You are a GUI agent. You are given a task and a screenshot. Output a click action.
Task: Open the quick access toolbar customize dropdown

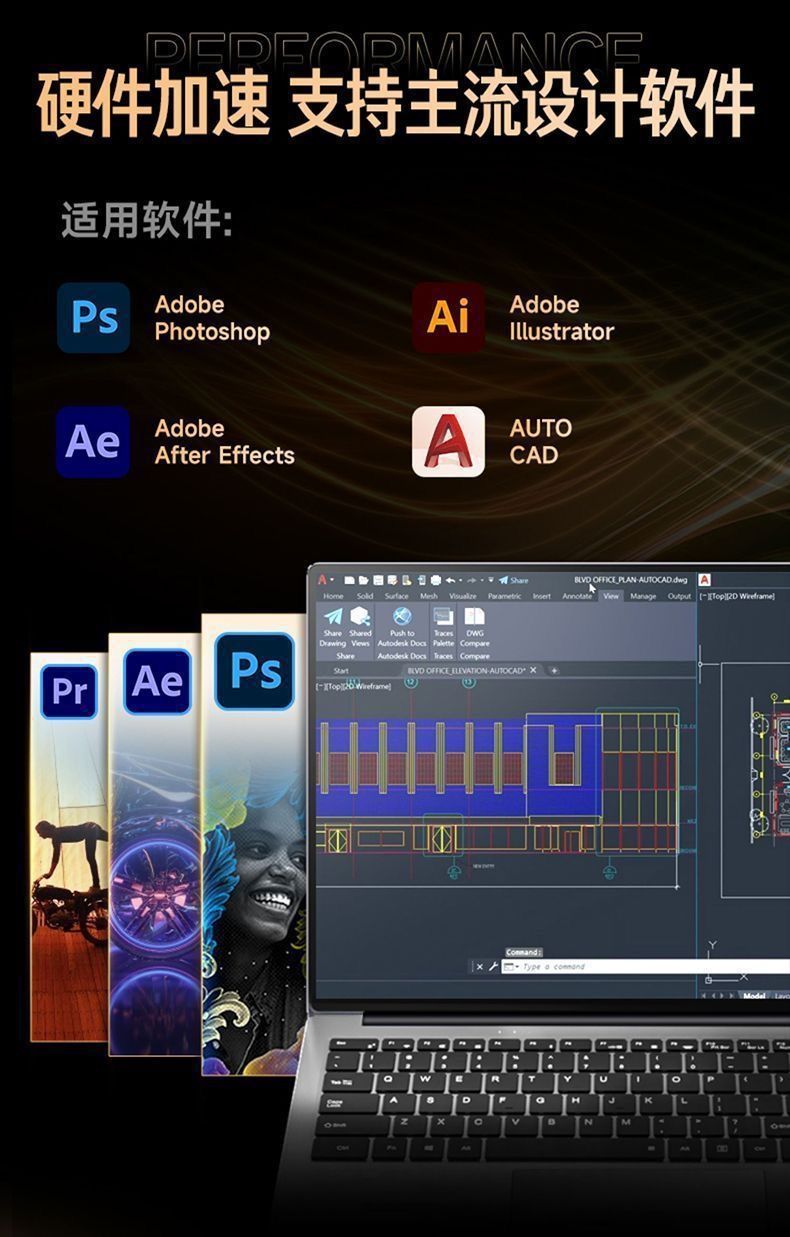[x=491, y=580]
